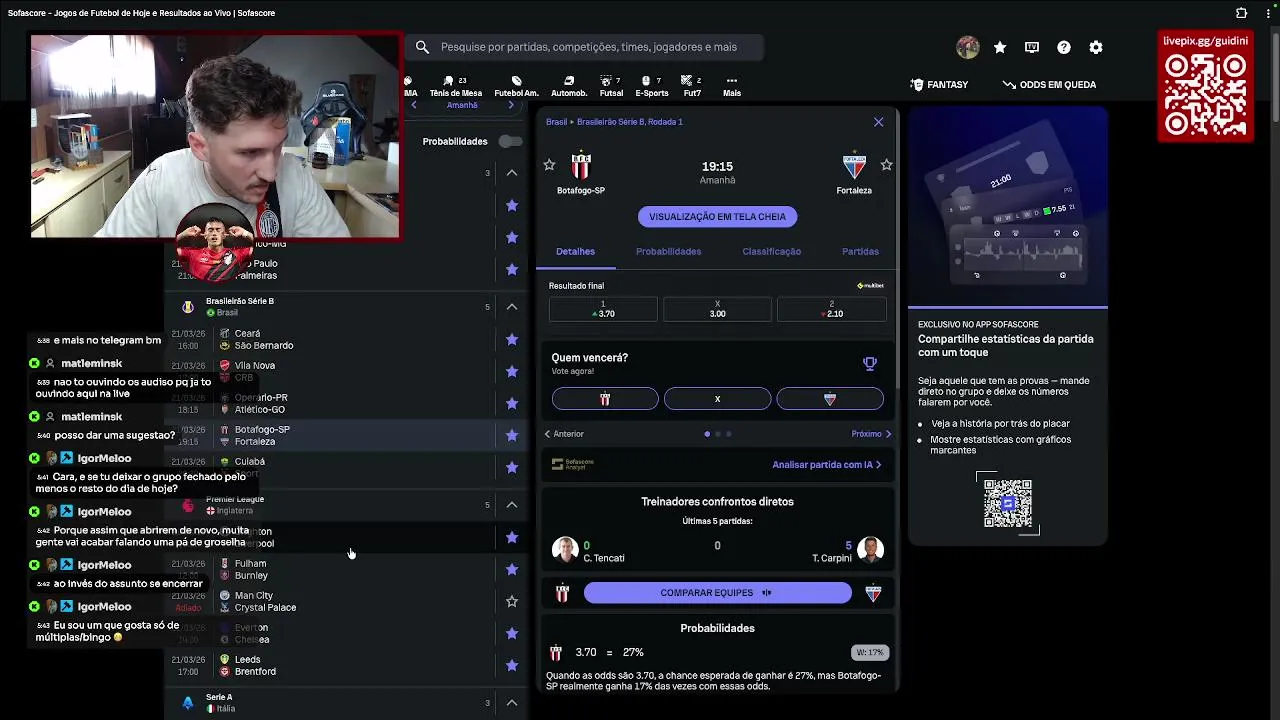Viewport: 1280px width, 720px height.
Task: Switch to the Partidas tab
Action: pyautogui.click(x=860, y=251)
